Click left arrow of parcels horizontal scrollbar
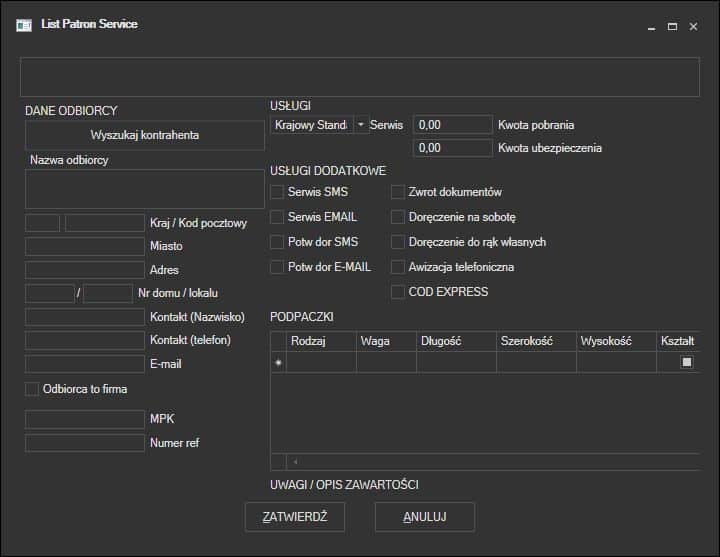 pyautogui.click(x=295, y=461)
